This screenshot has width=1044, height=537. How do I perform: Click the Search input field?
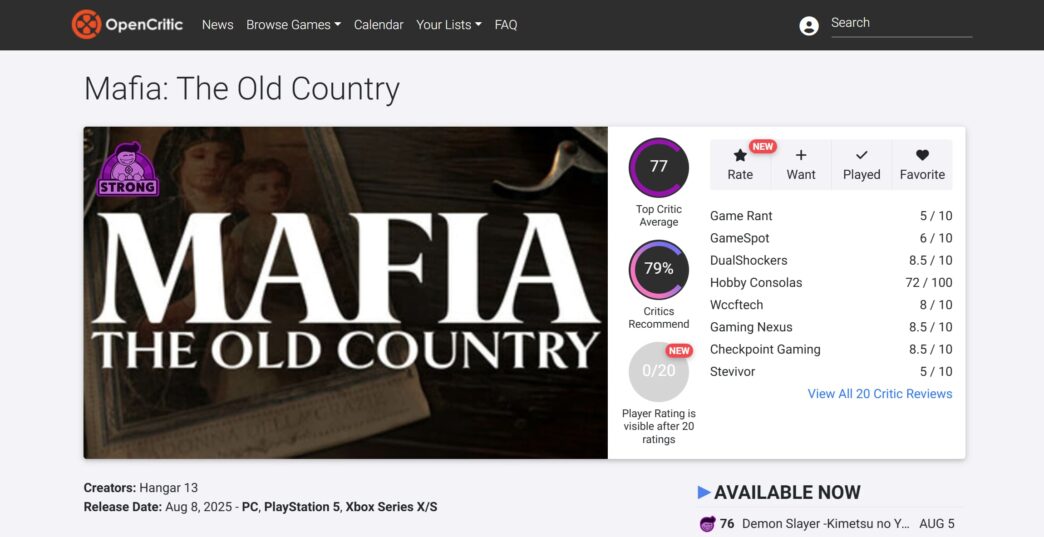click(x=900, y=23)
